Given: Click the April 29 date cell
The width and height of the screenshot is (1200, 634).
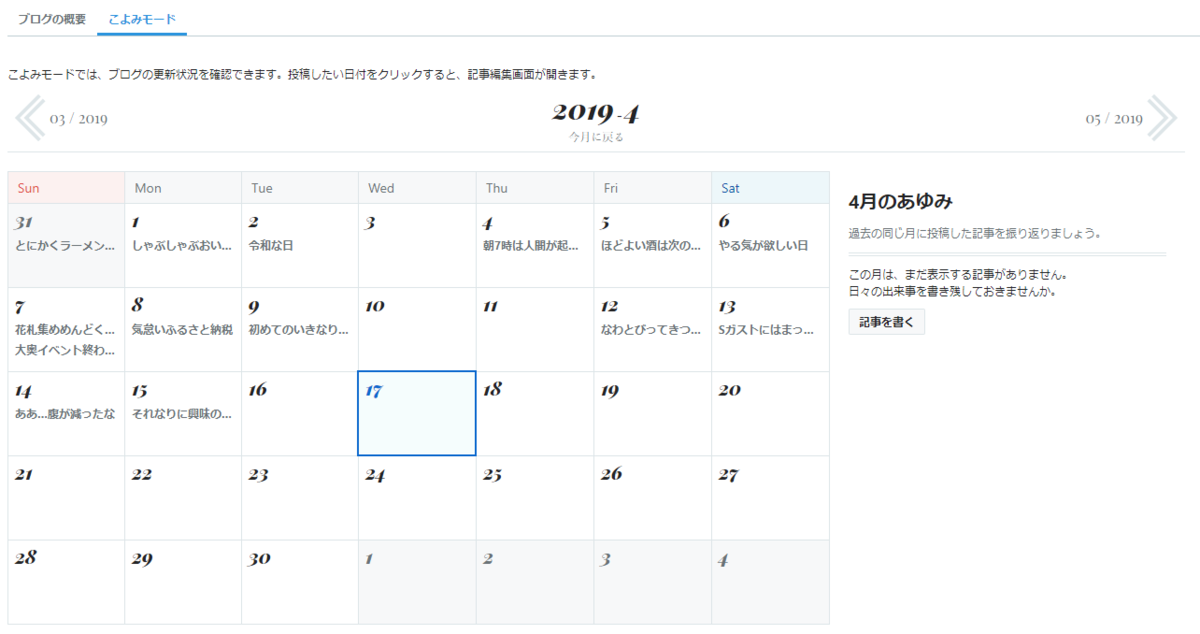Looking at the screenshot, I should click(x=183, y=582).
